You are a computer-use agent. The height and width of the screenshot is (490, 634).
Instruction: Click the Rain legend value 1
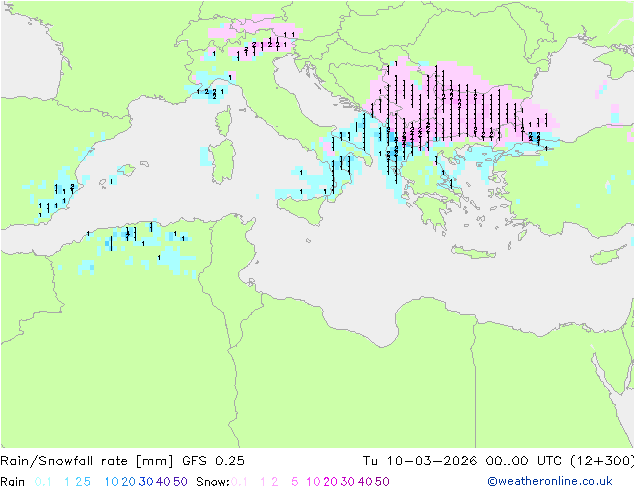pyautogui.click(x=67, y=482)
